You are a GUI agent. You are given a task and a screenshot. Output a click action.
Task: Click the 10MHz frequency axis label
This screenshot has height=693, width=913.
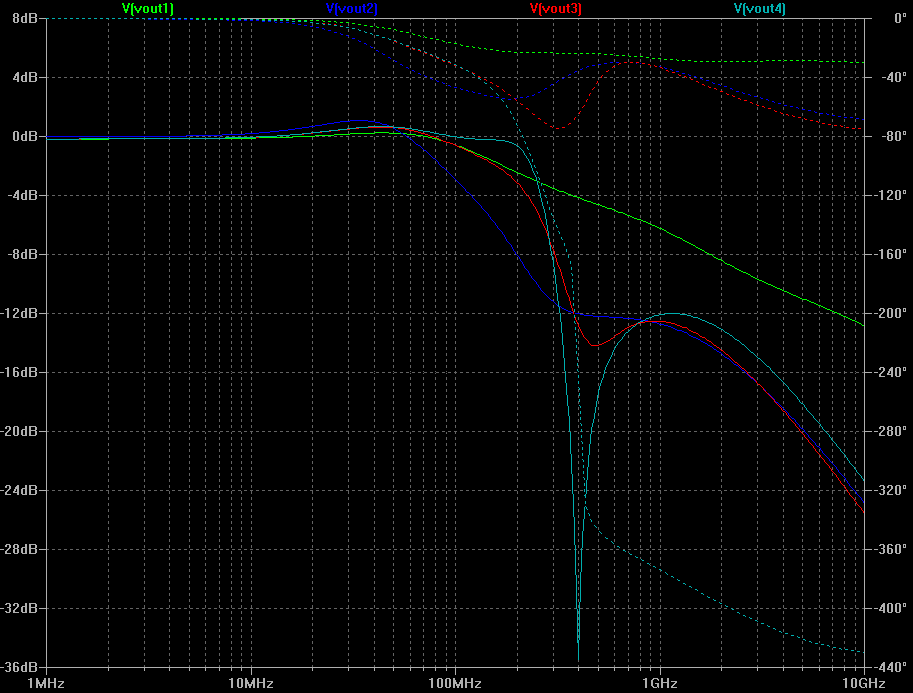(250, 683)
